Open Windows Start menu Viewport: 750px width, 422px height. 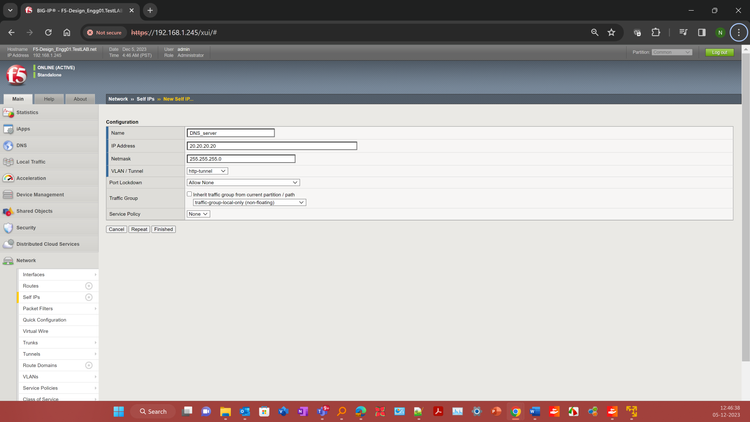tap(119, 411)
